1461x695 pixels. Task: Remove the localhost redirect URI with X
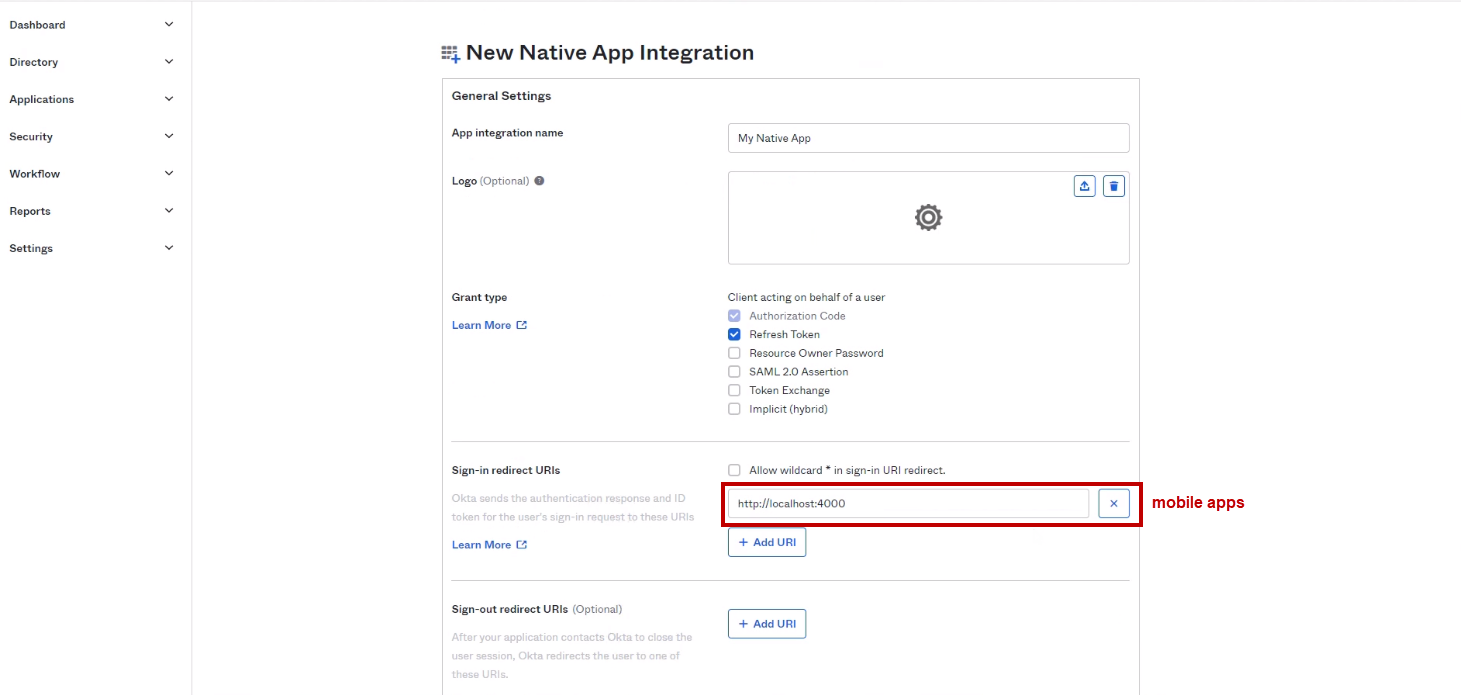click(1113, 504)
